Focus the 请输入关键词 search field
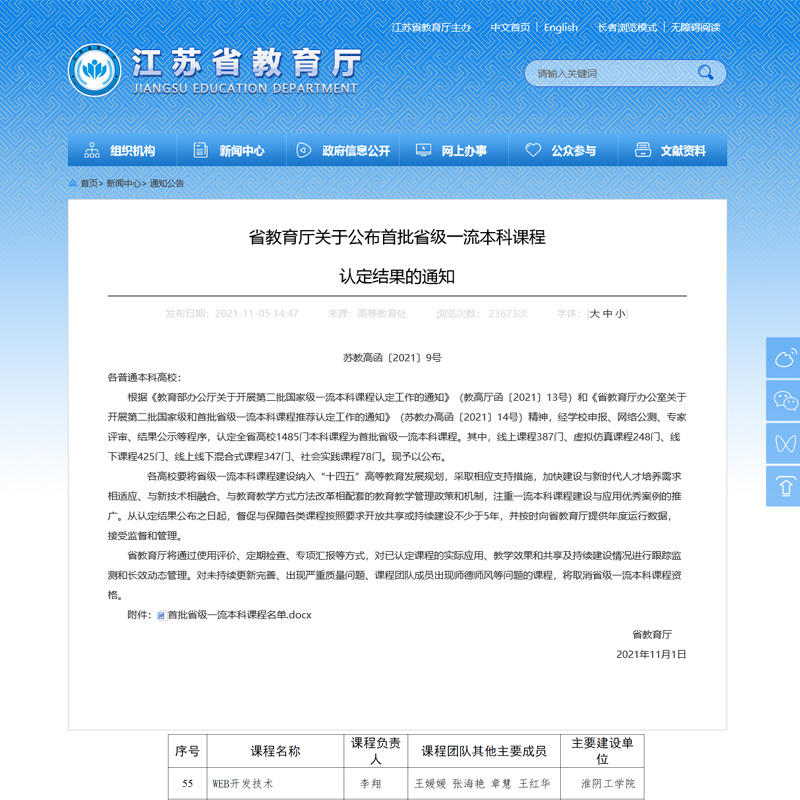This screenshot has width=800, height=800. [625, 73]
